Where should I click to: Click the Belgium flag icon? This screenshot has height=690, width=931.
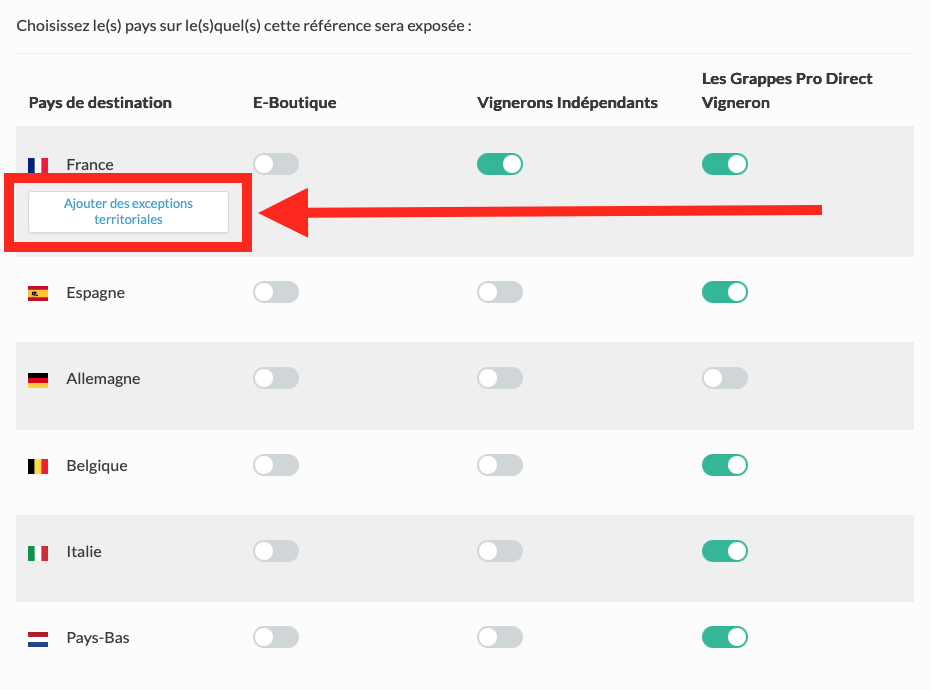[x=38, y=466]
